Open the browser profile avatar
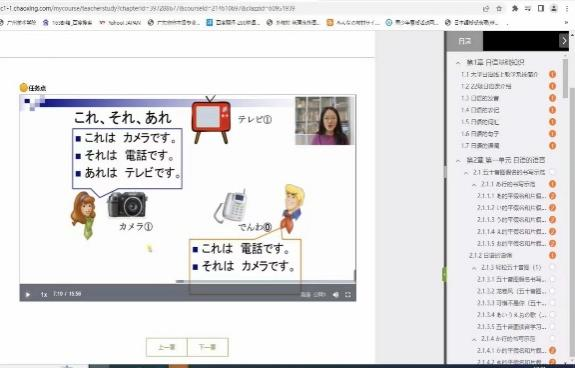This screenshot has height=368, width=575. 554,8
